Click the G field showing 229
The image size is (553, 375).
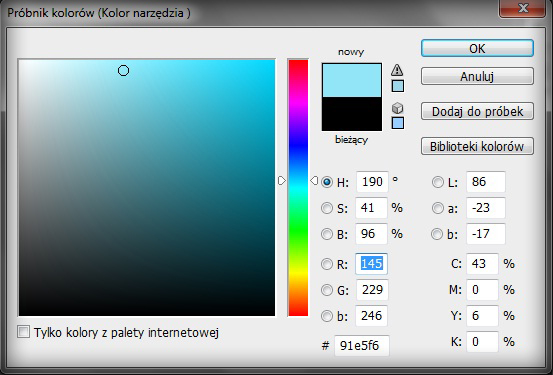click(x=372, y=290)
